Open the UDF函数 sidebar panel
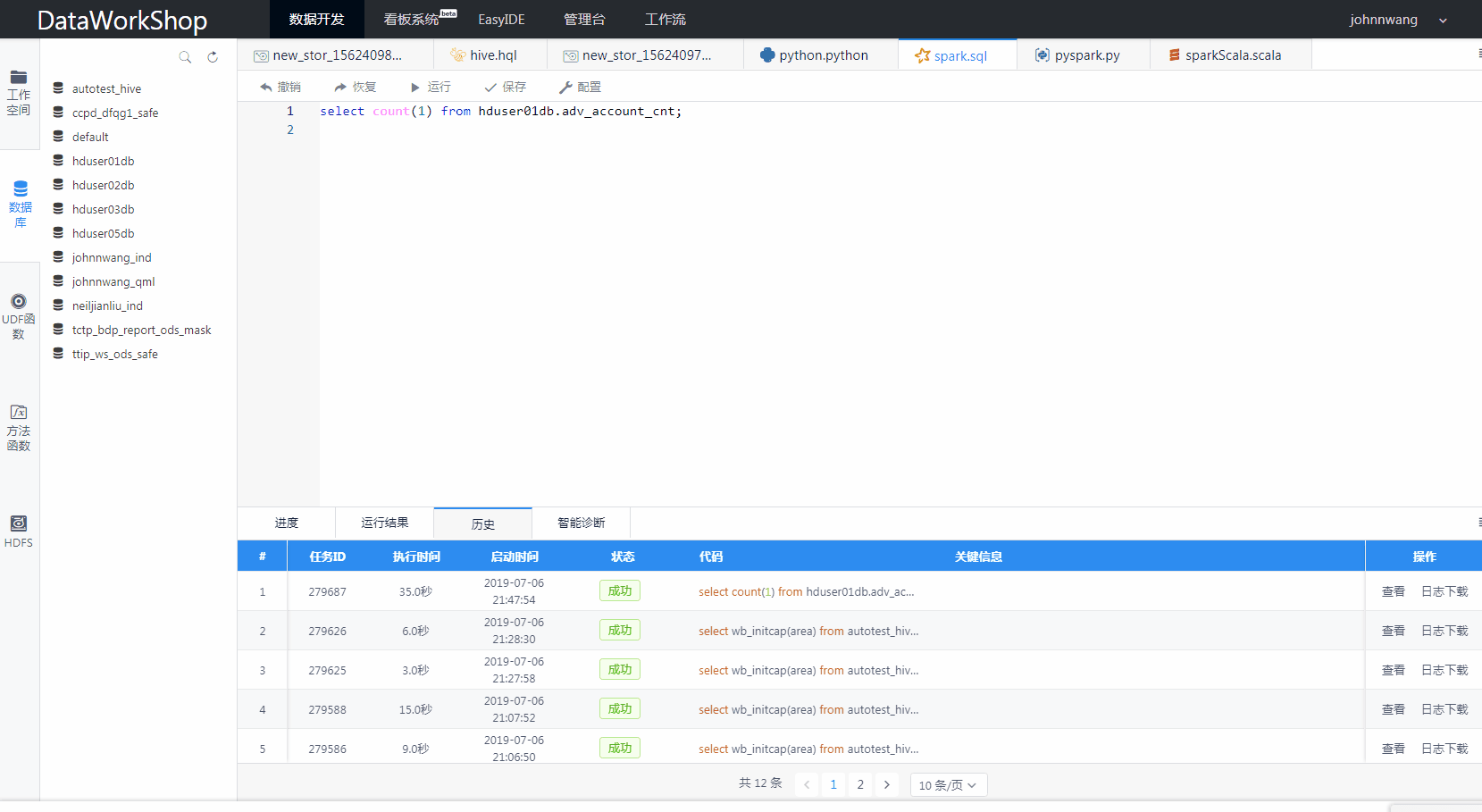1482x812 pixels. pos(19,316)
